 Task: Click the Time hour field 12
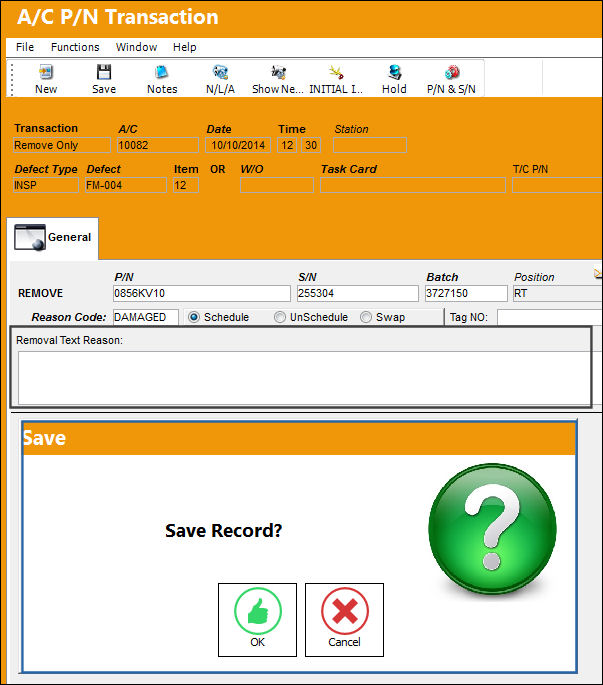point(287,145)
